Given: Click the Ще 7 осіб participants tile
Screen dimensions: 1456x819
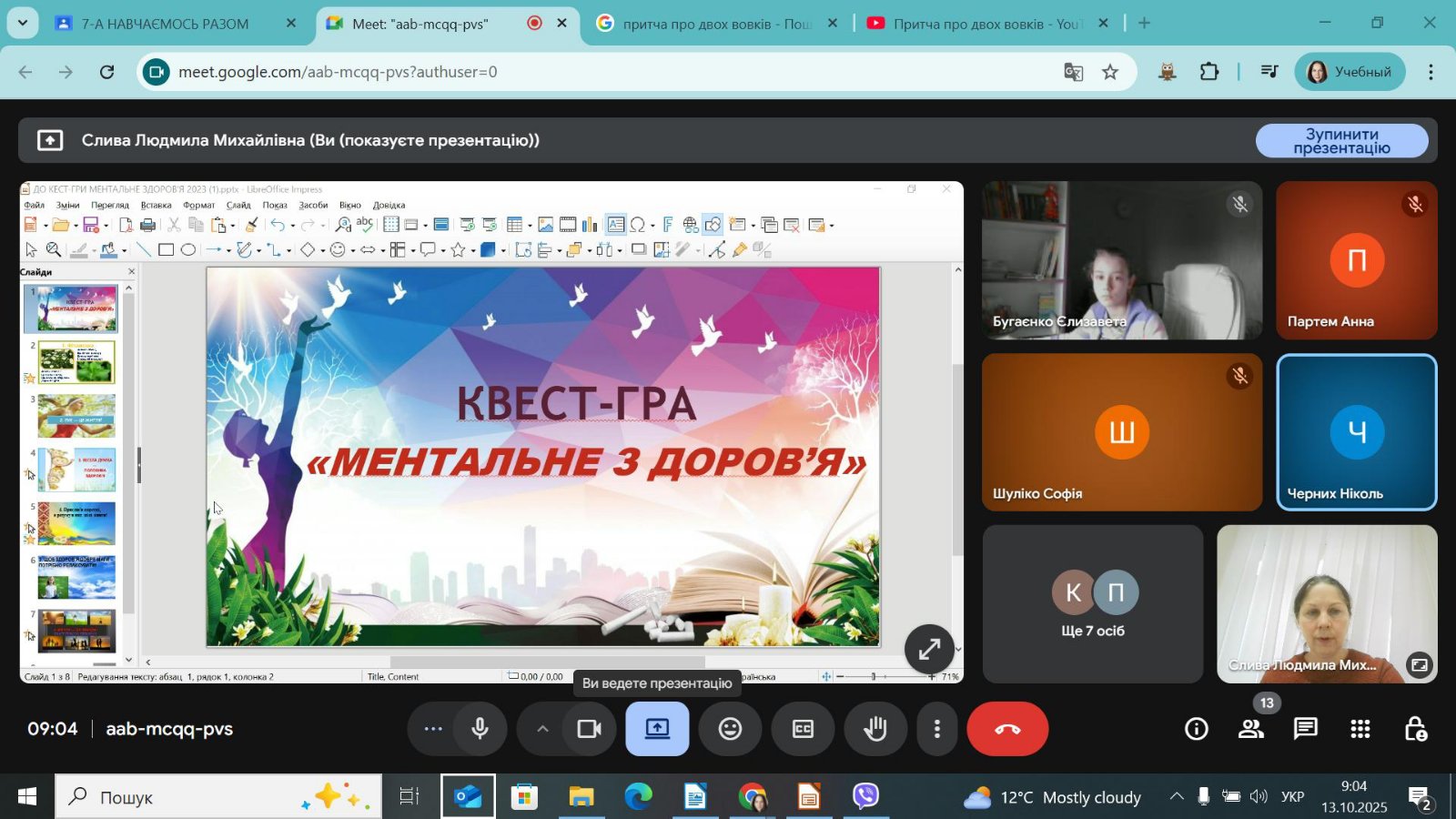Looking at the screenshot, I should tap(1093, 604).
